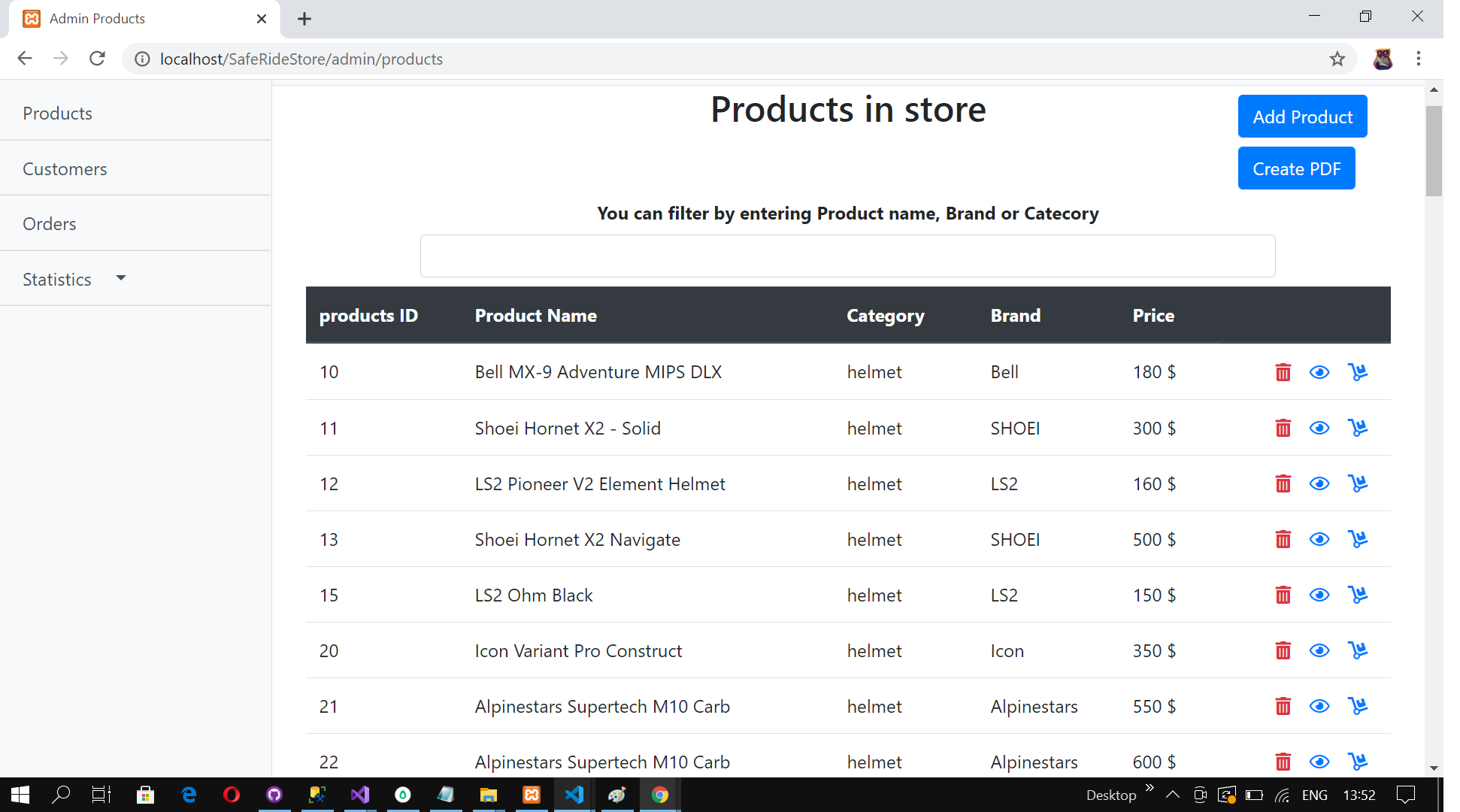The width and height of the screenshot is (1460, 812).
Task: Click the page's vertical scrollbar thumb
Action: [x=1433, y=150]
